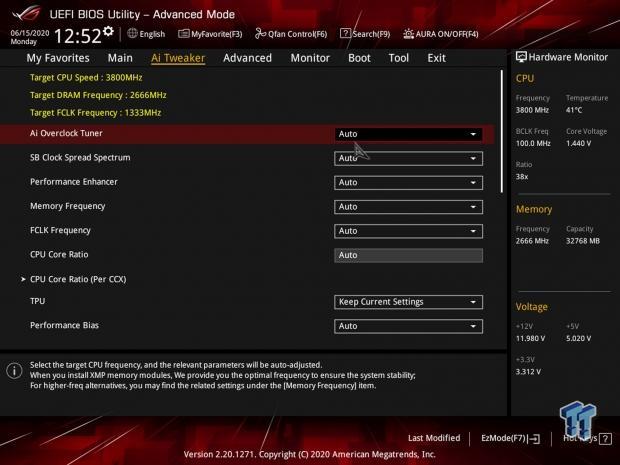Open Performance Enhancer dropdown
Viewport: 620px width, 465px height.
click(408, 183)
